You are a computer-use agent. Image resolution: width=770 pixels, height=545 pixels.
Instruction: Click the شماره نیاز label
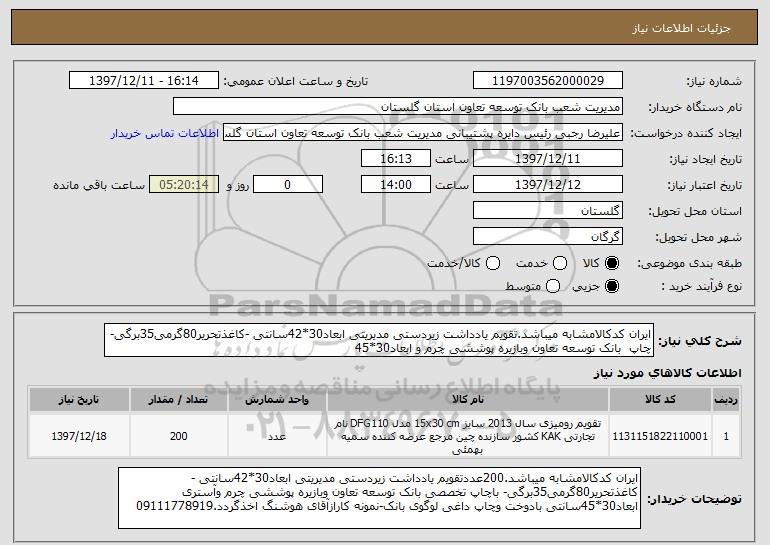pos(713,81)
